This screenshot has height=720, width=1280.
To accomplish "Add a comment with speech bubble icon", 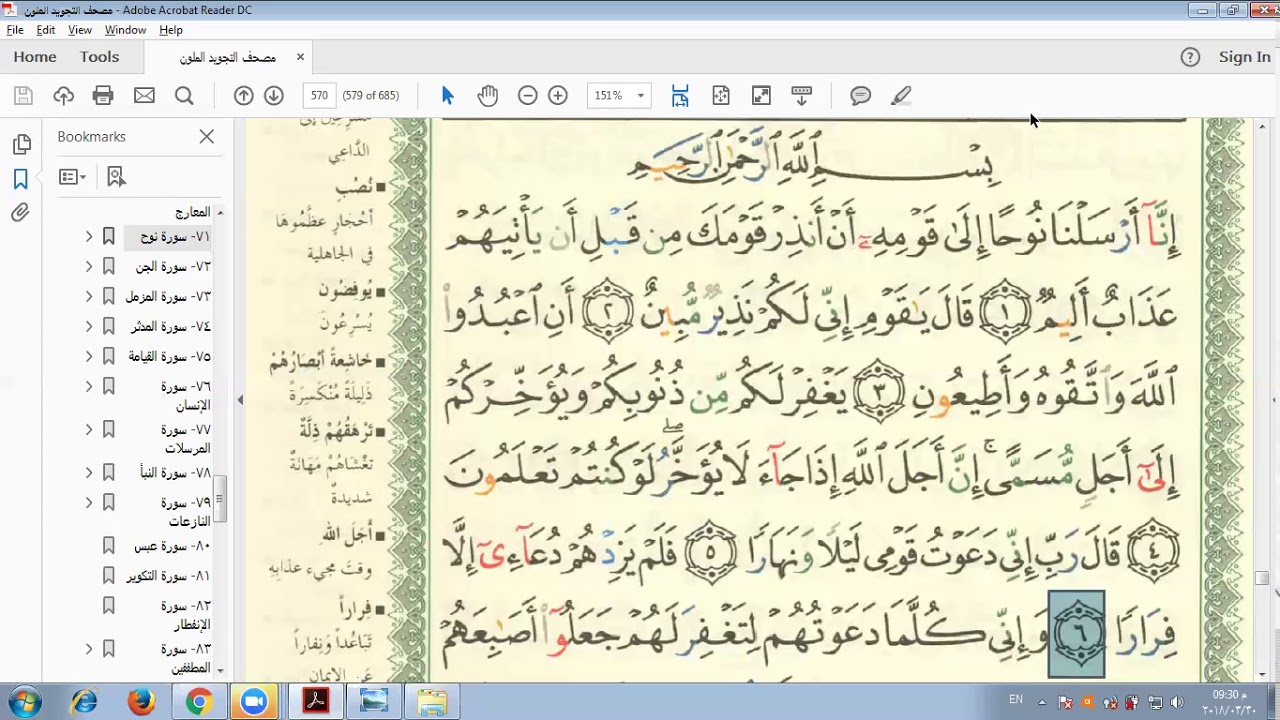I will pos(860,95).
